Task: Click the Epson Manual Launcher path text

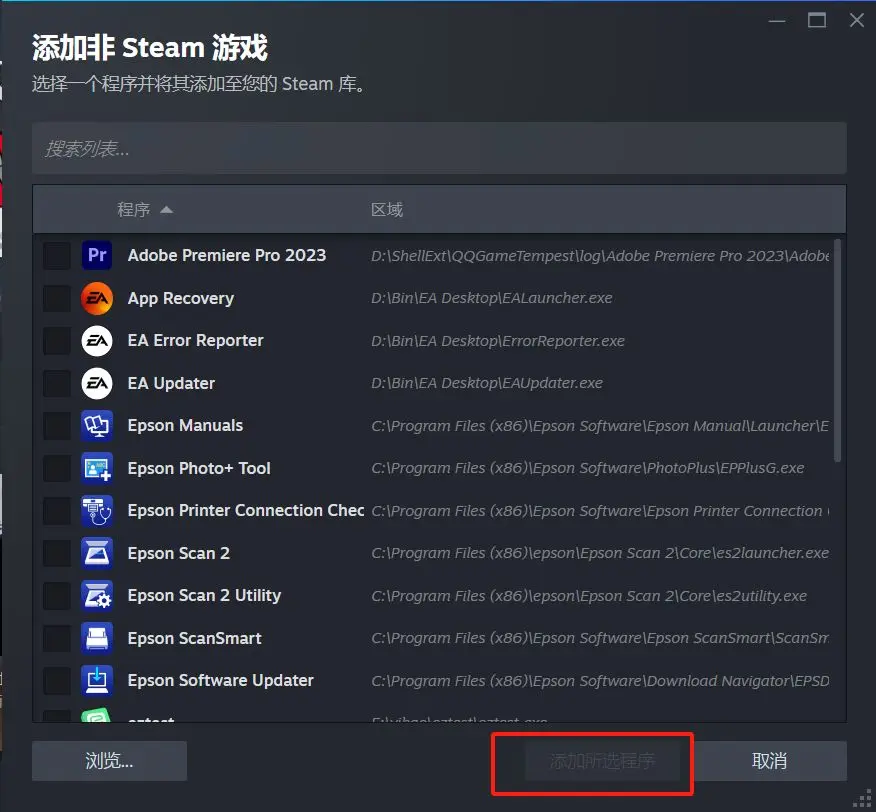Action: (x=600, y=426)
